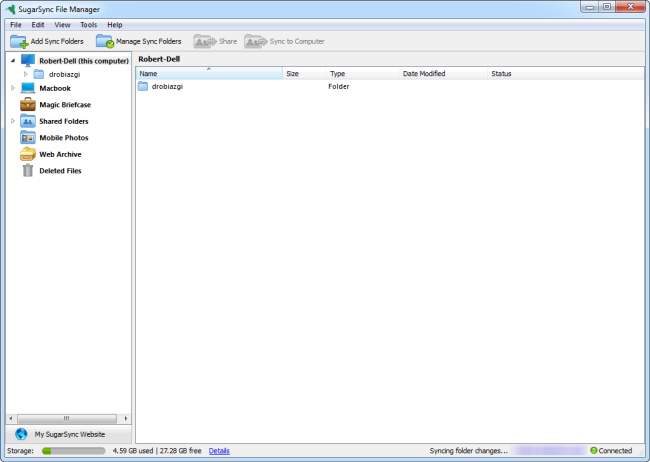Click the Macbook laptop icon
The width and height of the screenshot is (650, 462).
[x=28, y=88]
